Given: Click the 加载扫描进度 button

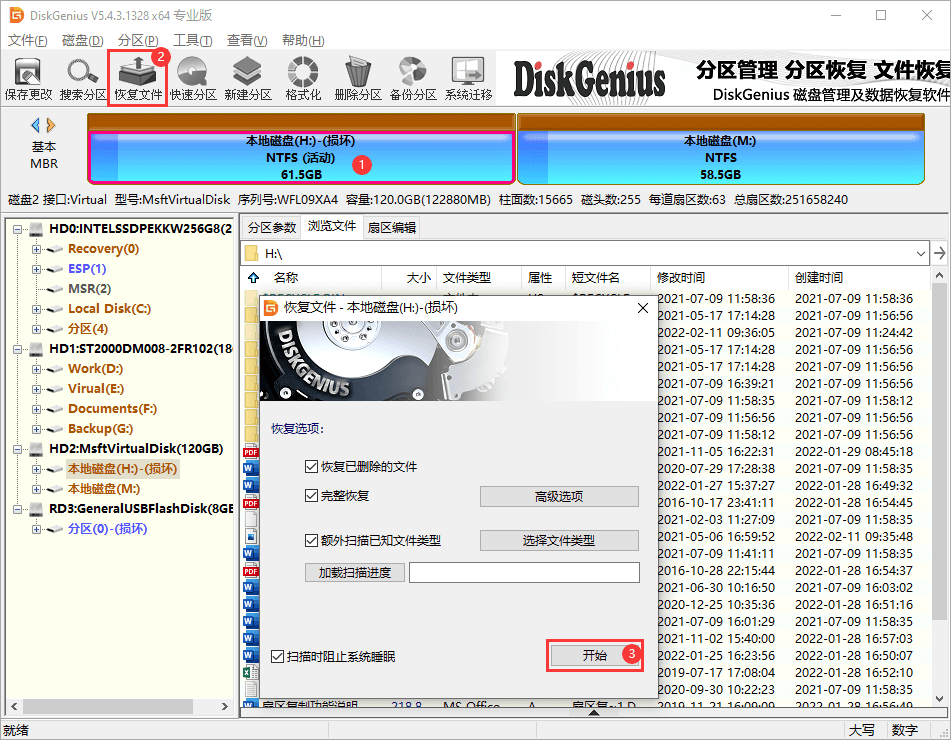Looking at the screenshot, I should coord(355,572).
